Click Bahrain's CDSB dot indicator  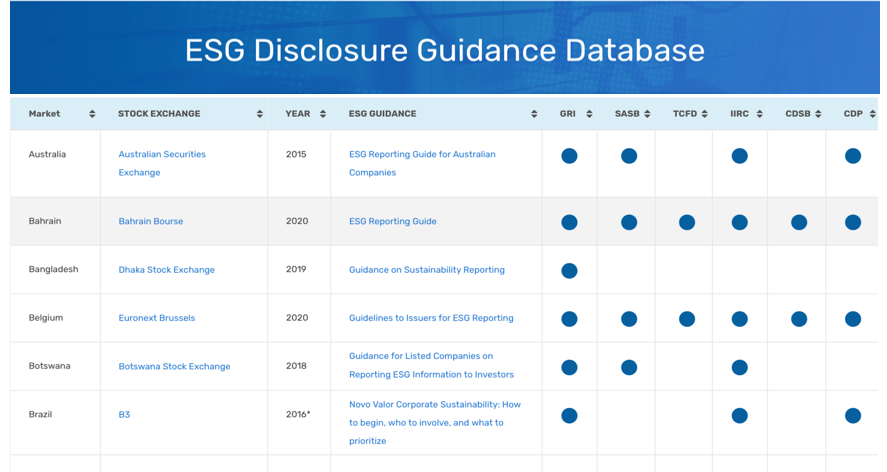pos(799,222)
